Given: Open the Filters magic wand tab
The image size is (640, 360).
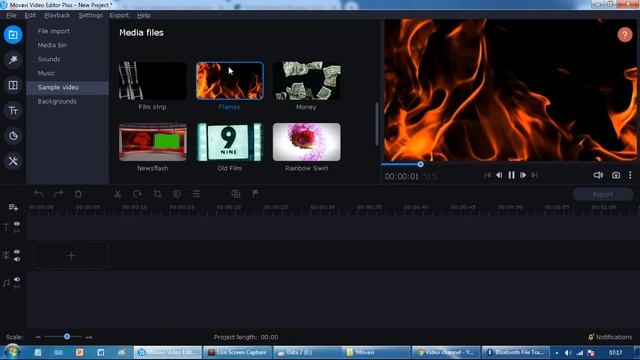Looking at the screenshot, I should click(x=13, y=60).
